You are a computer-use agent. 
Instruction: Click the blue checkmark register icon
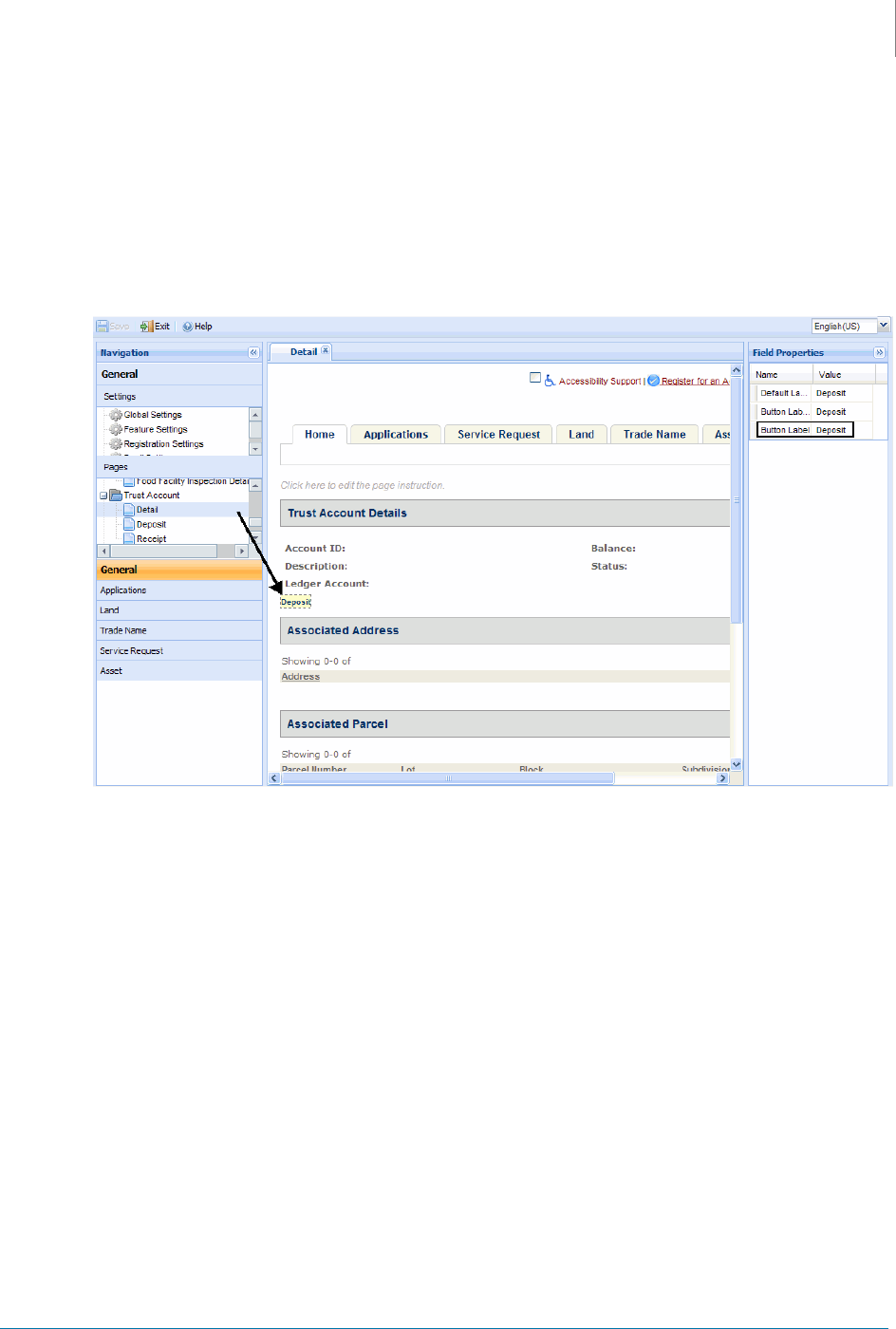(654, 380)
